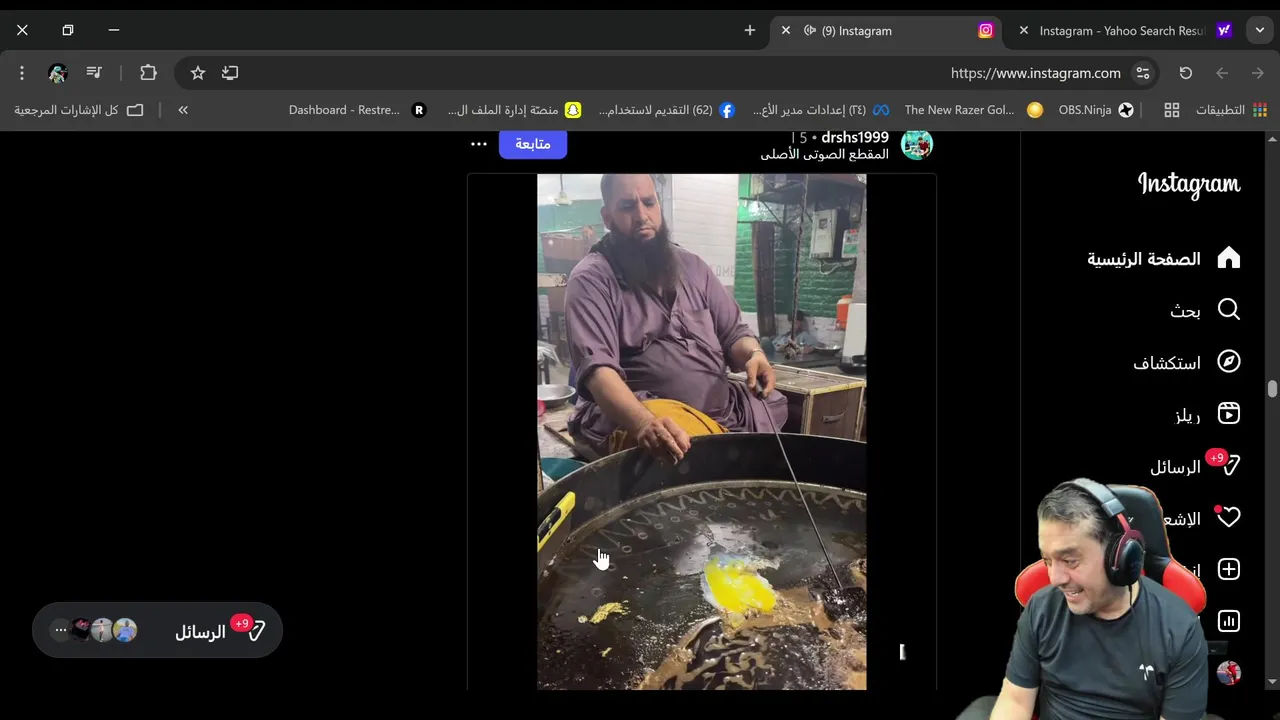The image size is (1280, 720).
Task: Open the tab groups grid icon in bookmarks bar
Action: [x=1172, y=110]
